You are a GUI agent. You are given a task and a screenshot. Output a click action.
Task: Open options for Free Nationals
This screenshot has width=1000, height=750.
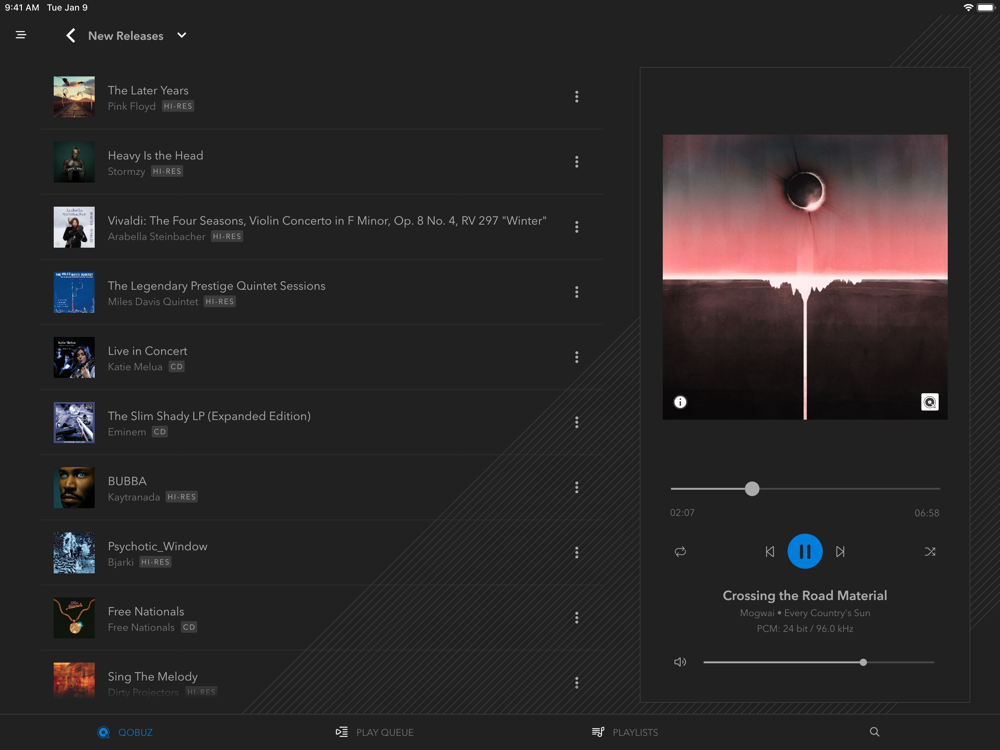point(577,617)
